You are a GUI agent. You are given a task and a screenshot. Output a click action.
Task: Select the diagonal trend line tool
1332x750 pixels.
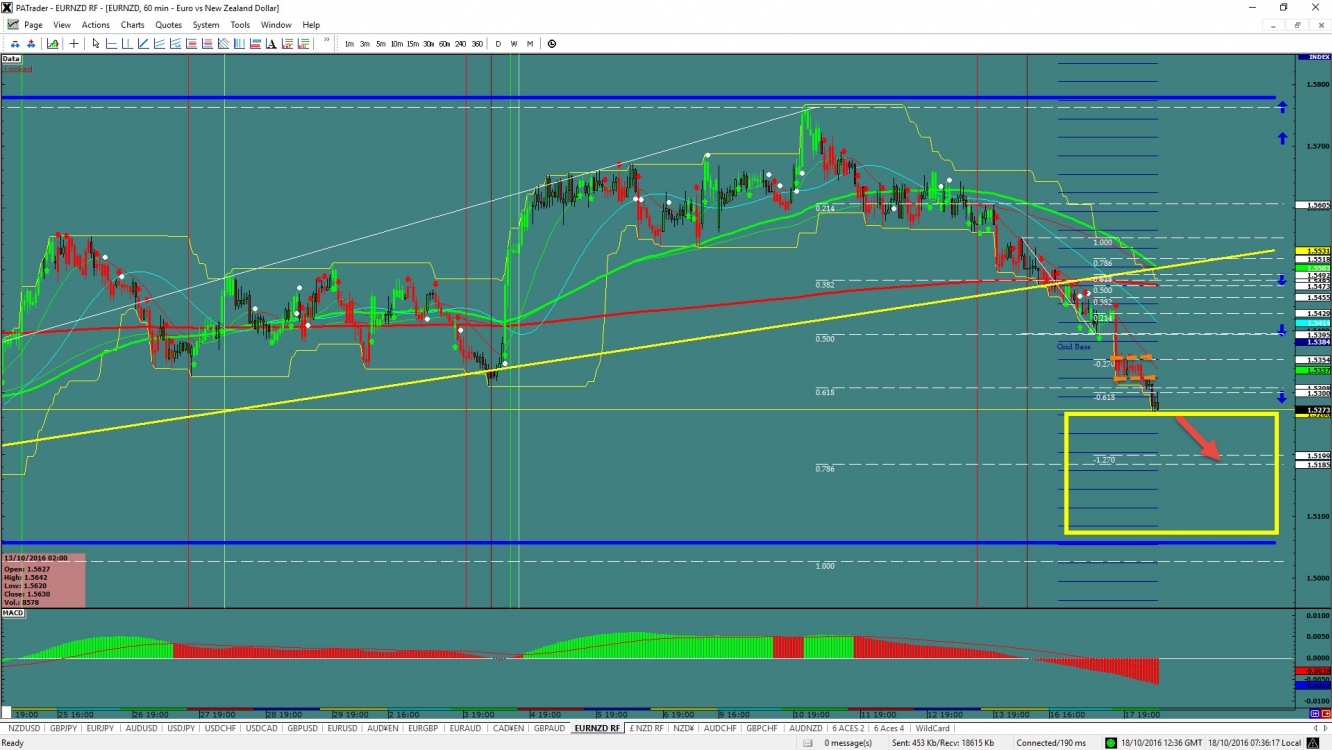(143, 44)
